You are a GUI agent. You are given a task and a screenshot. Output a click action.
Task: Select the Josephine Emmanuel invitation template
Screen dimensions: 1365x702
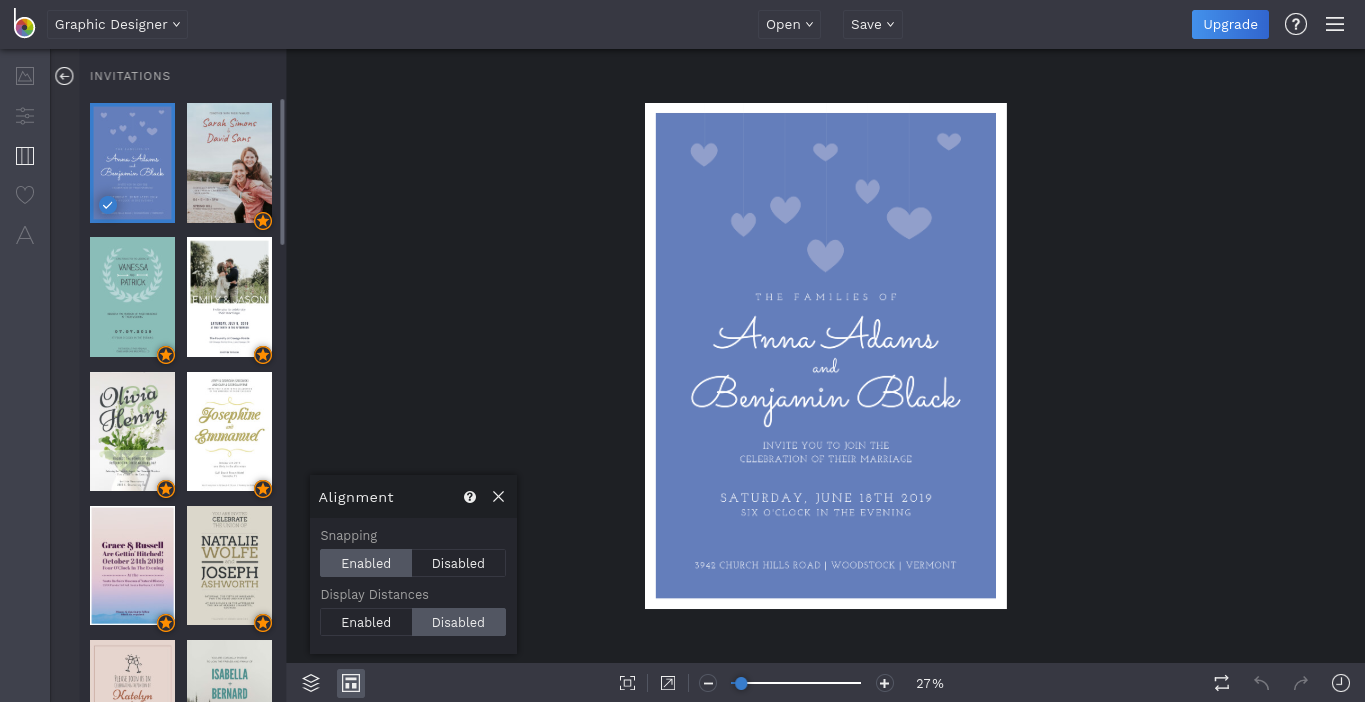point(229,431)
